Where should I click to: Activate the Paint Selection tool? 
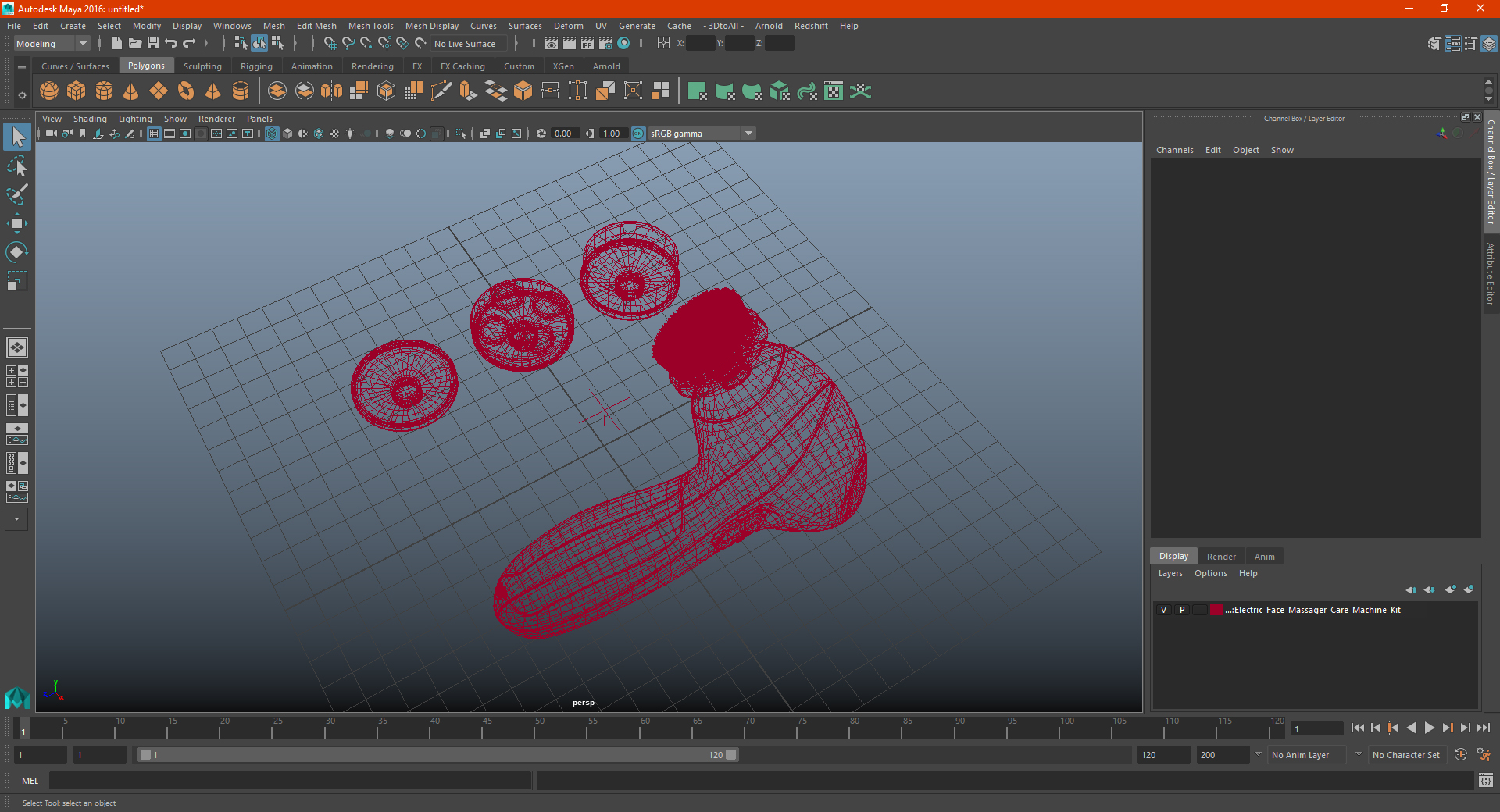(x=16, y=194)
